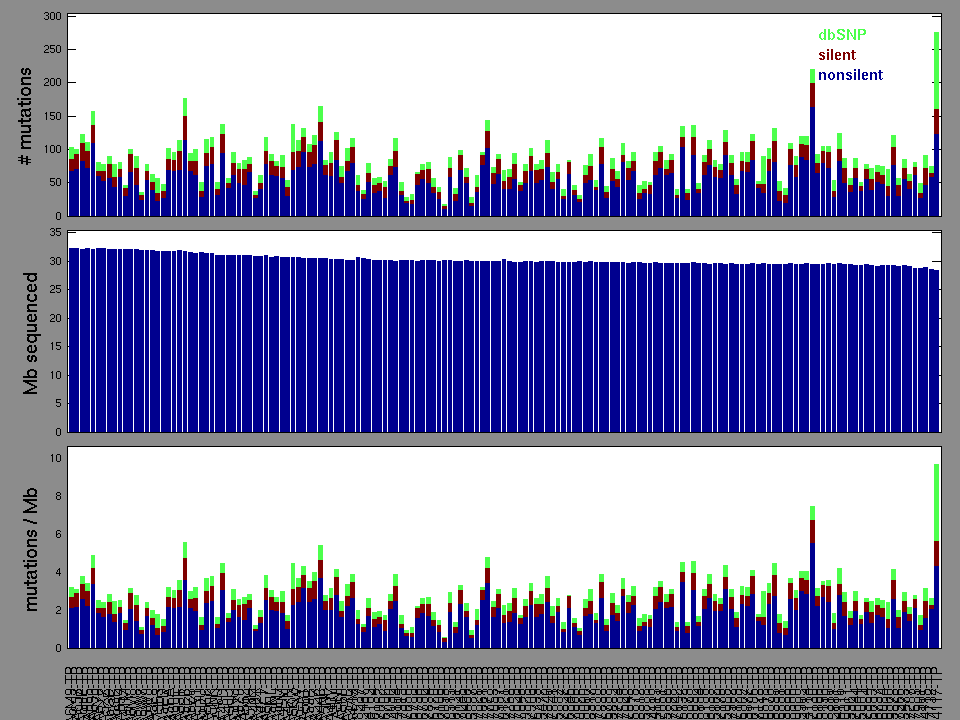The height and width of the screenshot is (720, 960).
Task: Click the silent legend label
Action: point(837,55)
